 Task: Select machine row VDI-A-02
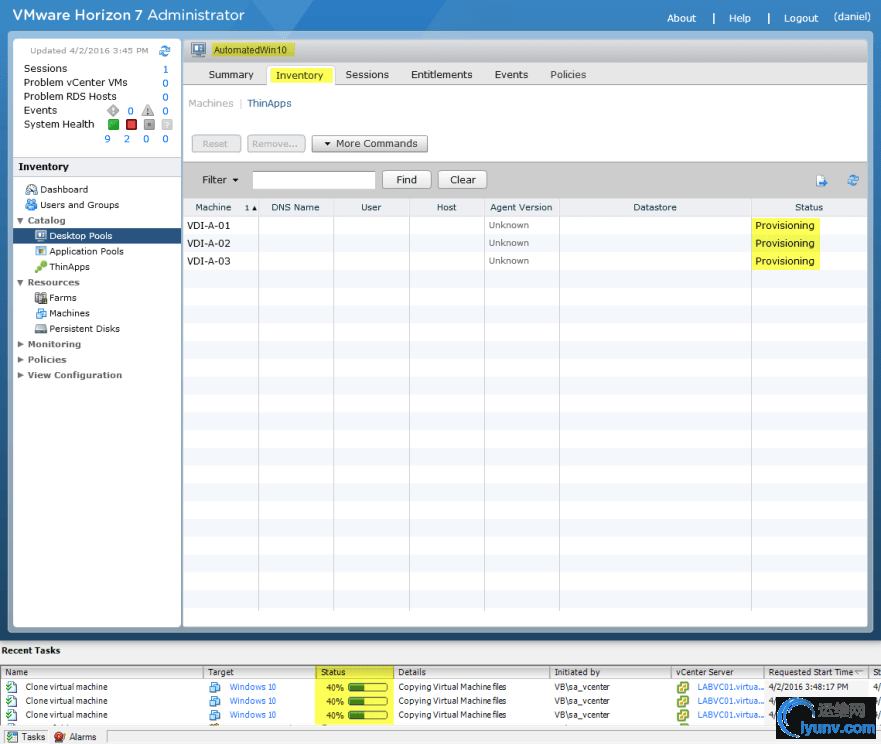[x=525, y=243]
